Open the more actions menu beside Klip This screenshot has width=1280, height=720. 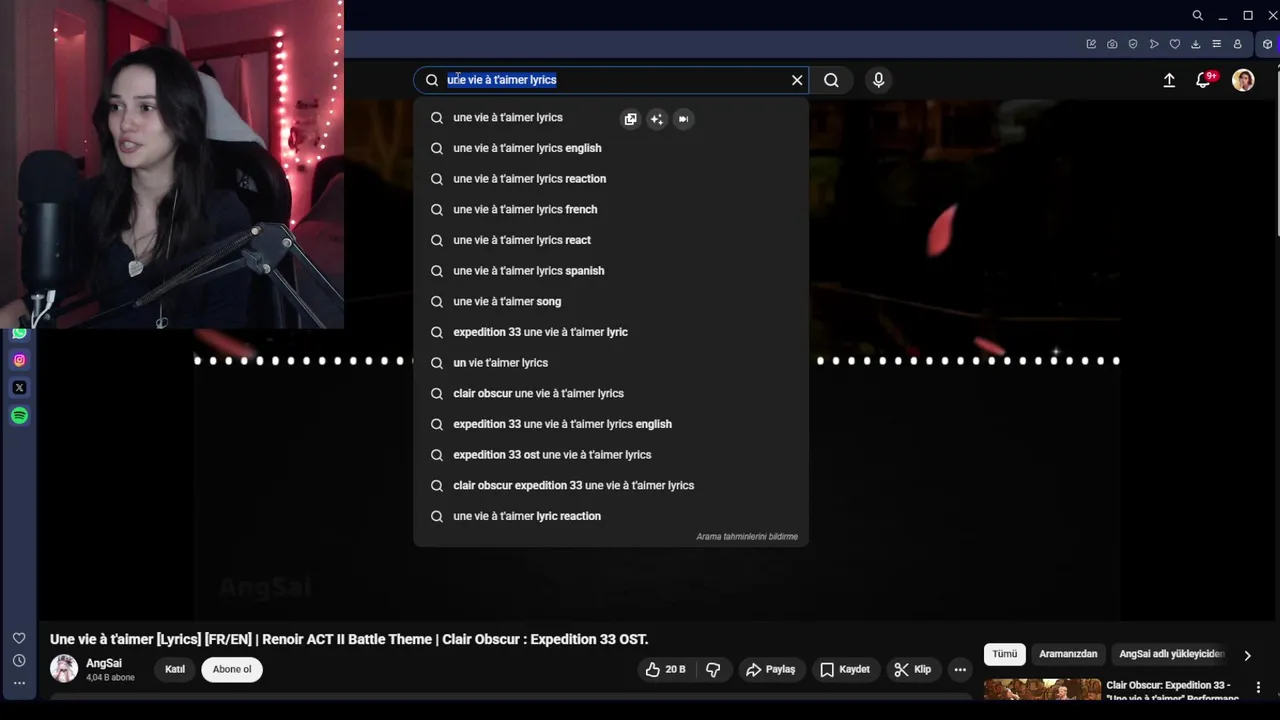(x=960, y=669)
